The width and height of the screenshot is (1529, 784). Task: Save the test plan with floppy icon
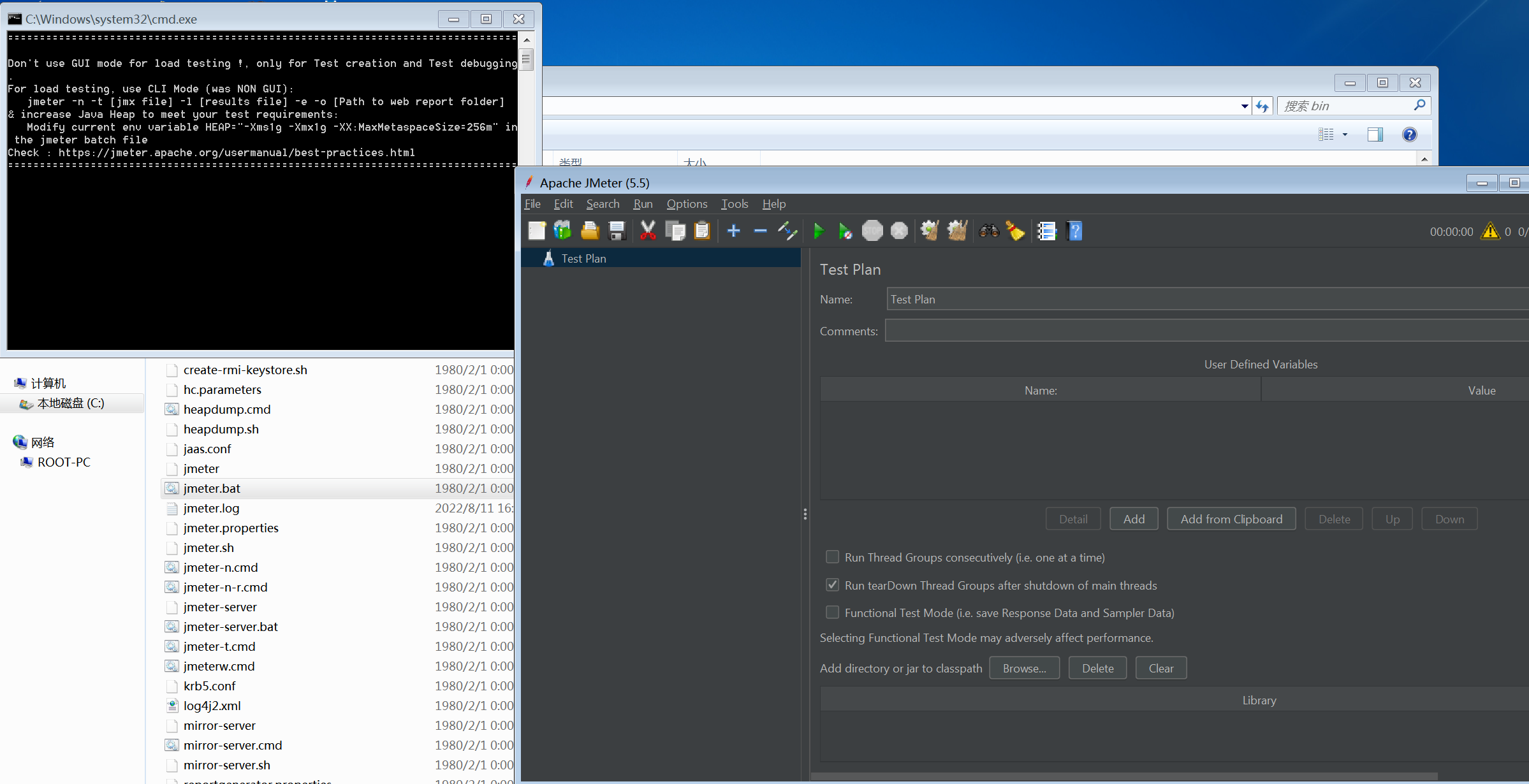pyautogui.click(x=617, y=231)
